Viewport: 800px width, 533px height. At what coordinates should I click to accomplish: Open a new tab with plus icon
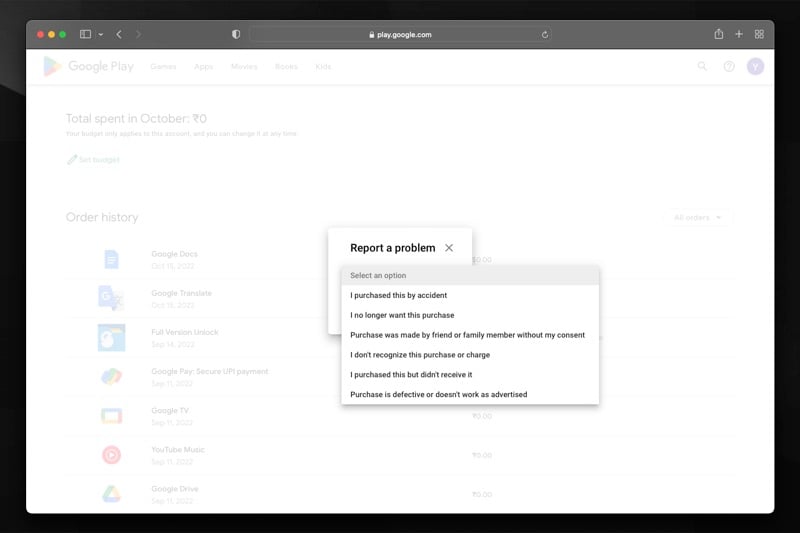click(x=739, y=34)
